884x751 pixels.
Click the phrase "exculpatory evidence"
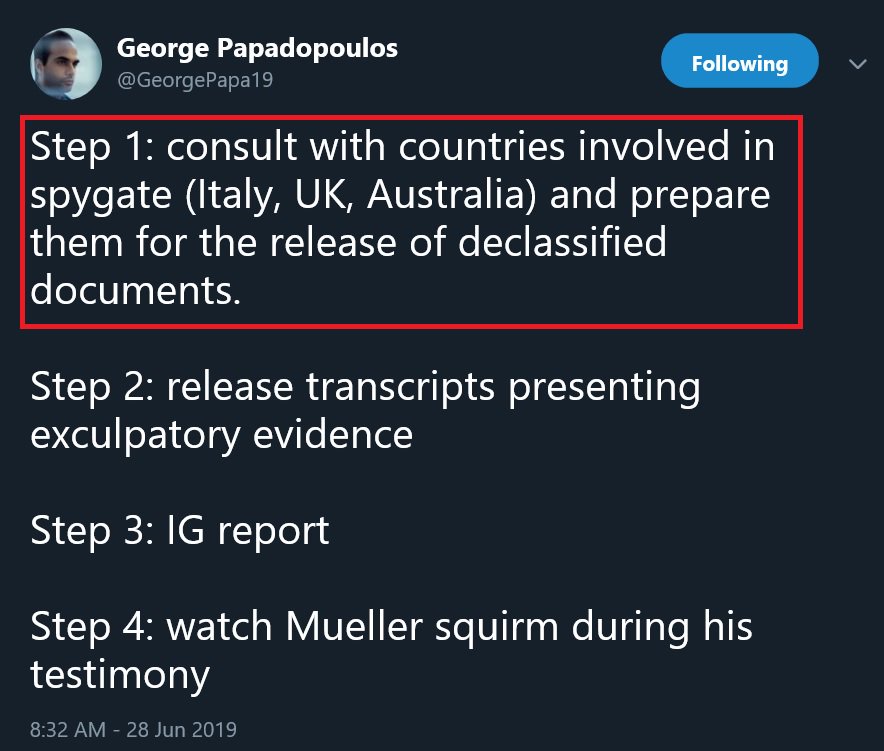point(222,436)
